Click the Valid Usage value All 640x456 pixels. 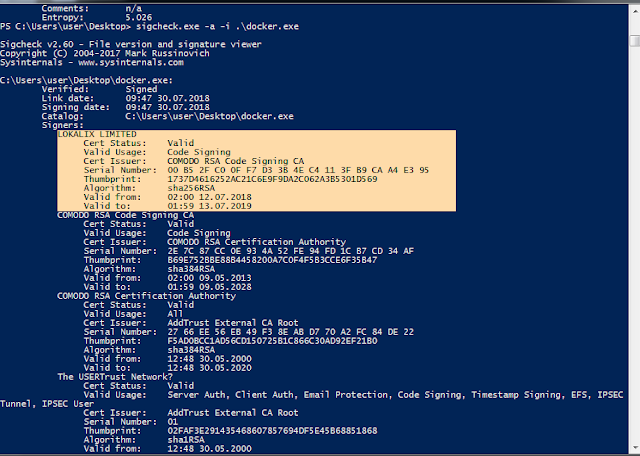(x=175, y=314)
